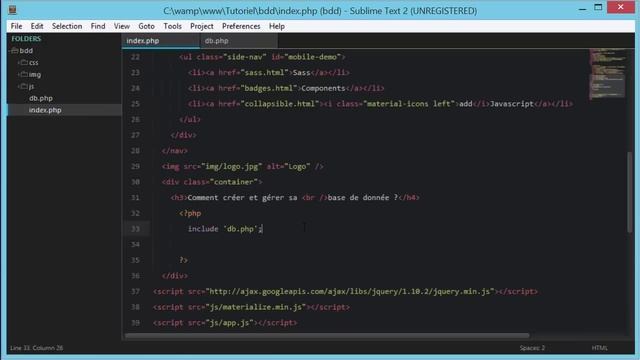Collapse the bdd folder arrow
This screenshot has width=640, height=360.
point(10,51)
